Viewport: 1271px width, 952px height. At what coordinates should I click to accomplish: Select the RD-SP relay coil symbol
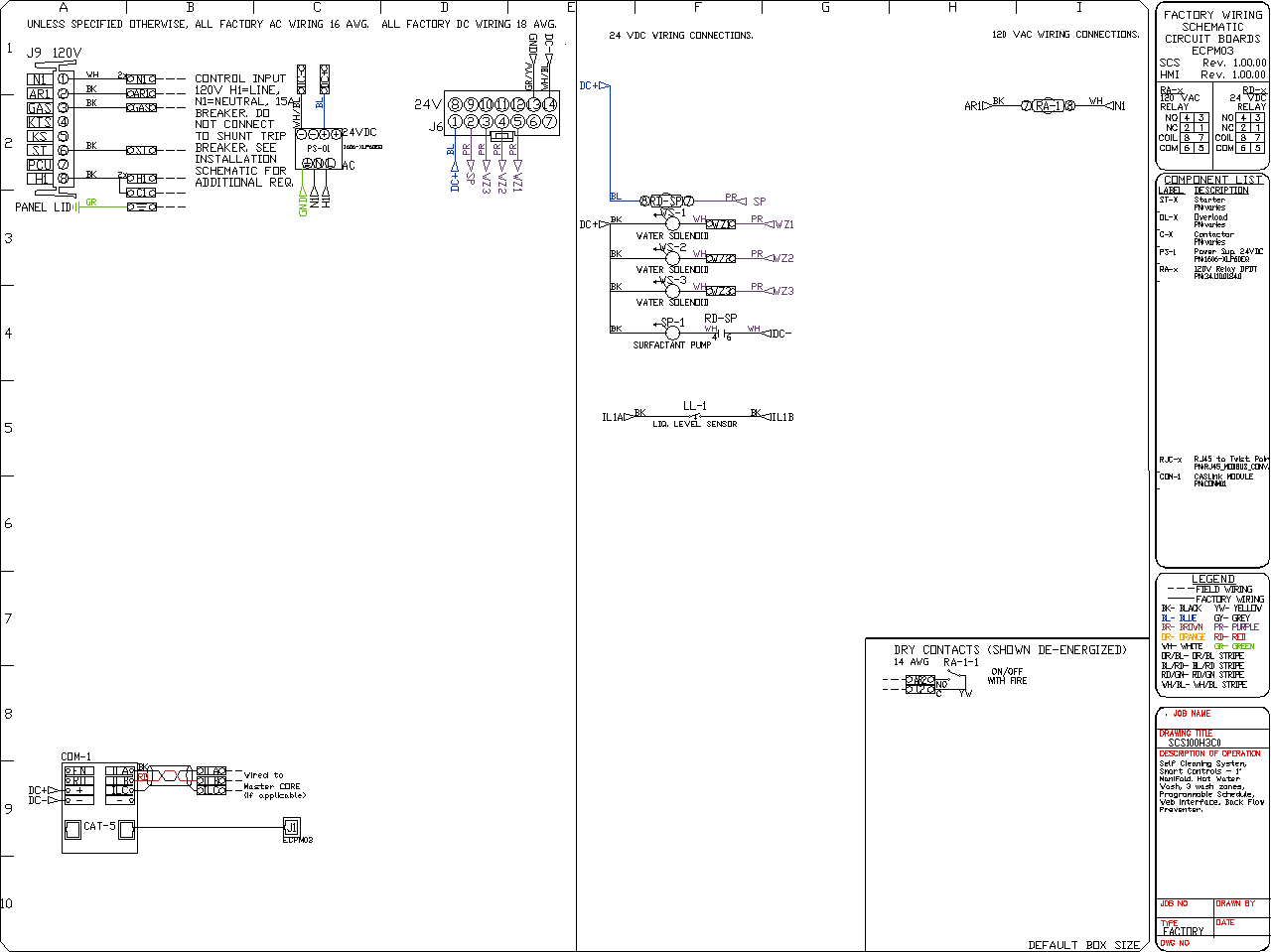coord(666,202)
